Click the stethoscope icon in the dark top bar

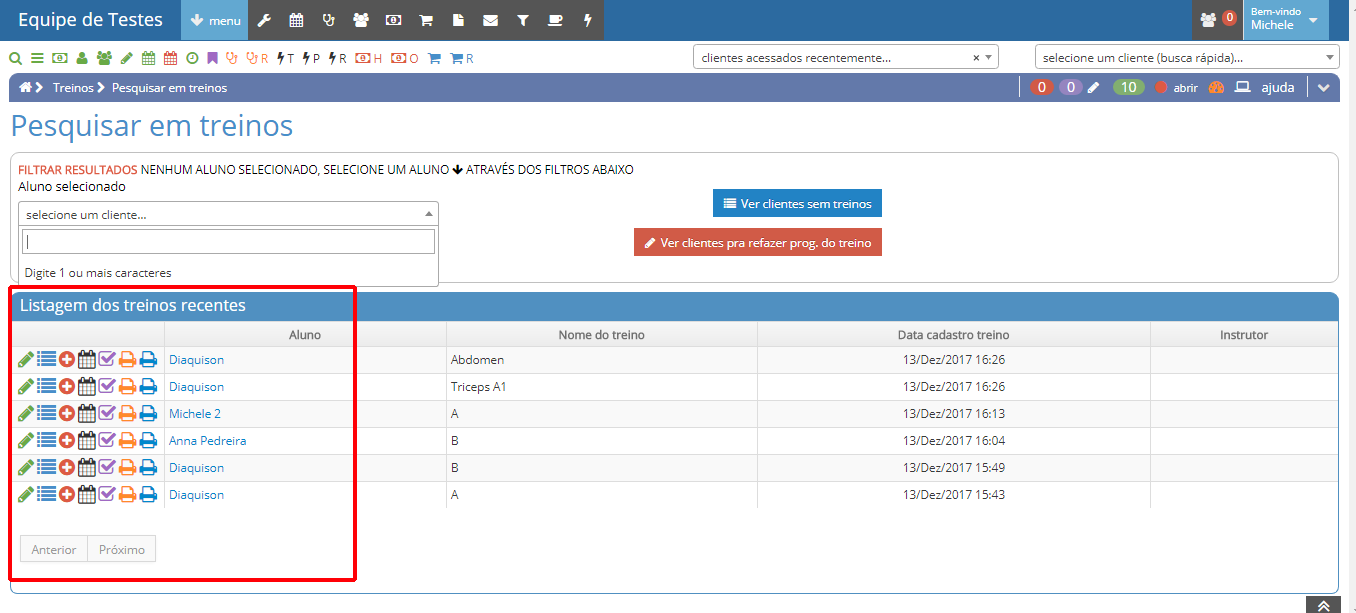328,20
